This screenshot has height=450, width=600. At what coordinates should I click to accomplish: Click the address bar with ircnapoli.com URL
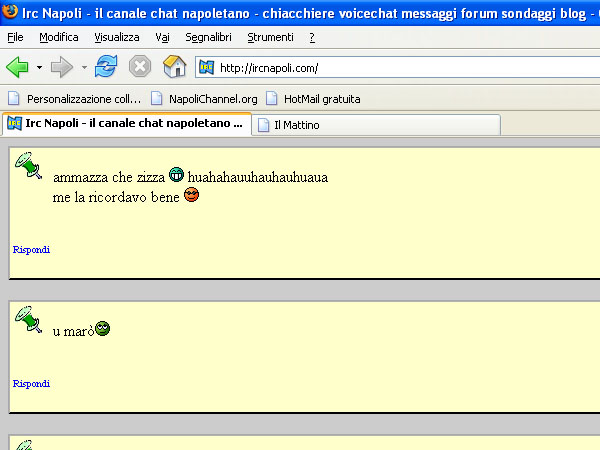click(398, 68)
